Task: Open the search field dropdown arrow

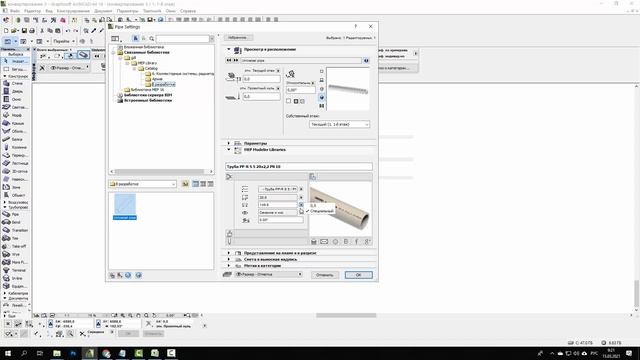Action: point(212,38)
